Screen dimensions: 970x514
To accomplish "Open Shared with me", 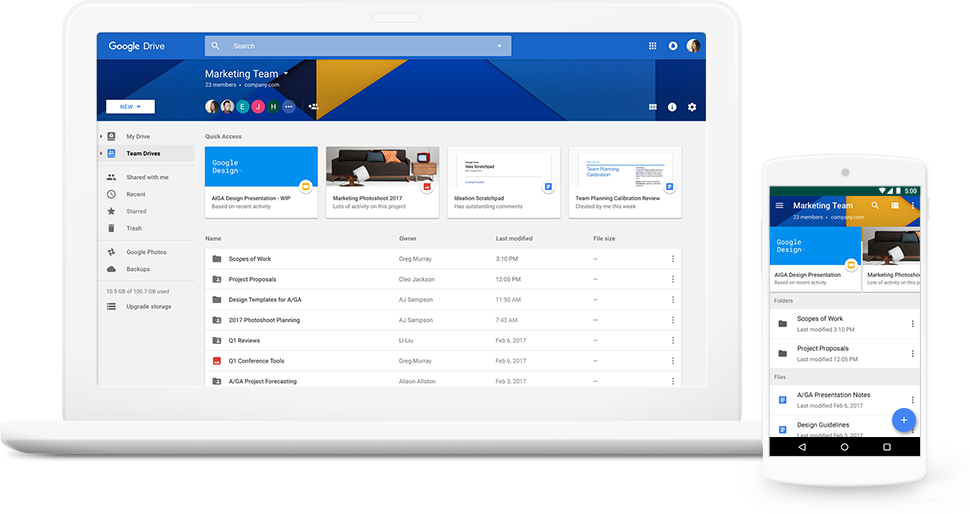I will click(x=147, y=177).
